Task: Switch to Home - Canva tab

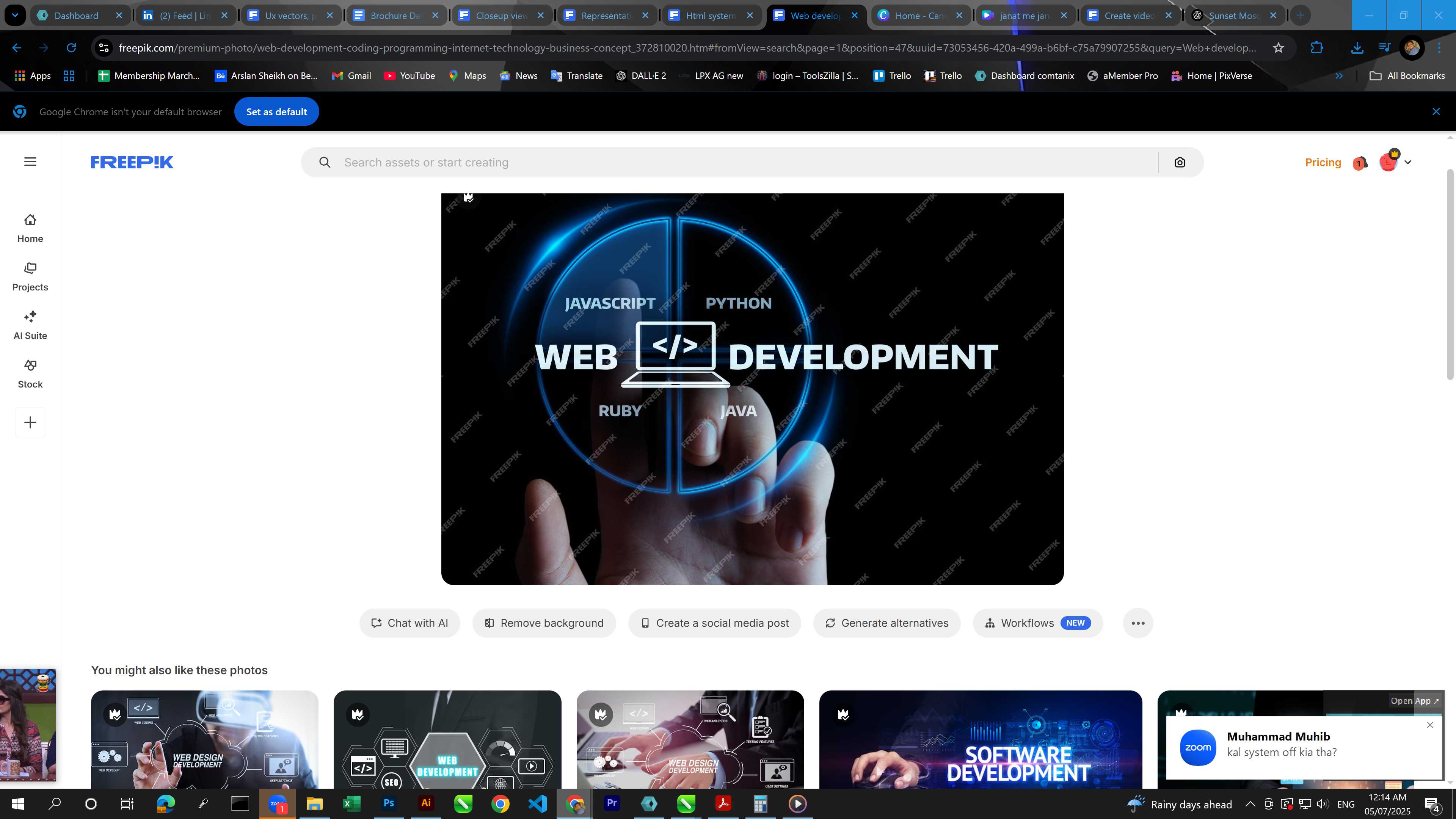Action: [920, 16]
